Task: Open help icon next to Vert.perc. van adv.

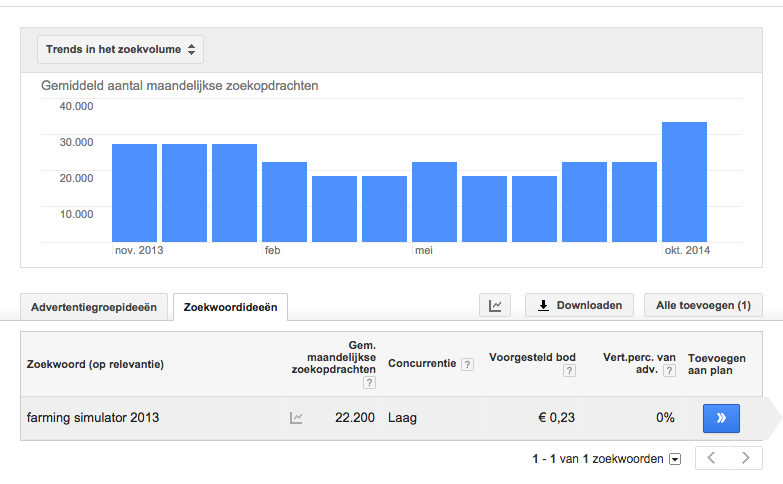Action: click(x=670, y=371)
